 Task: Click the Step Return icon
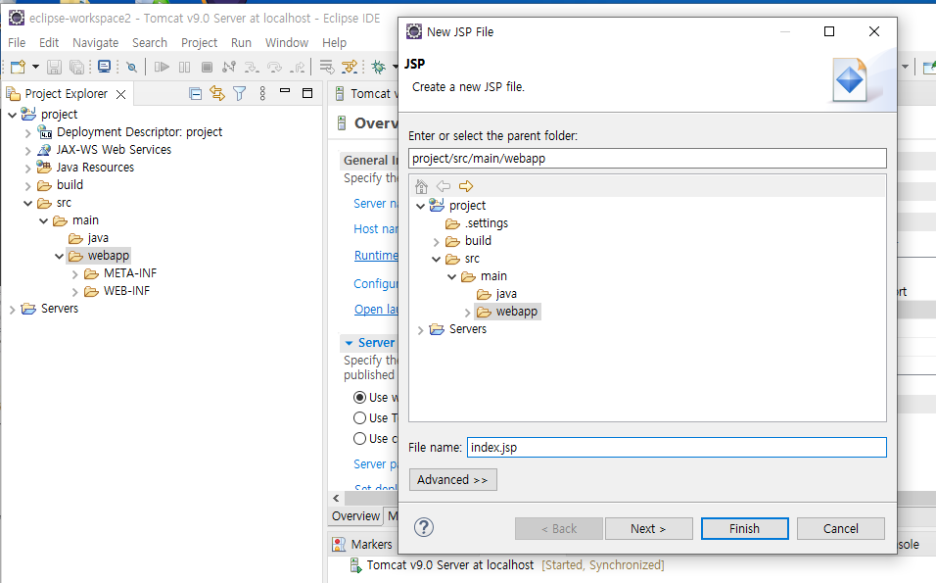pyautogui.click(x=297, y=67)
